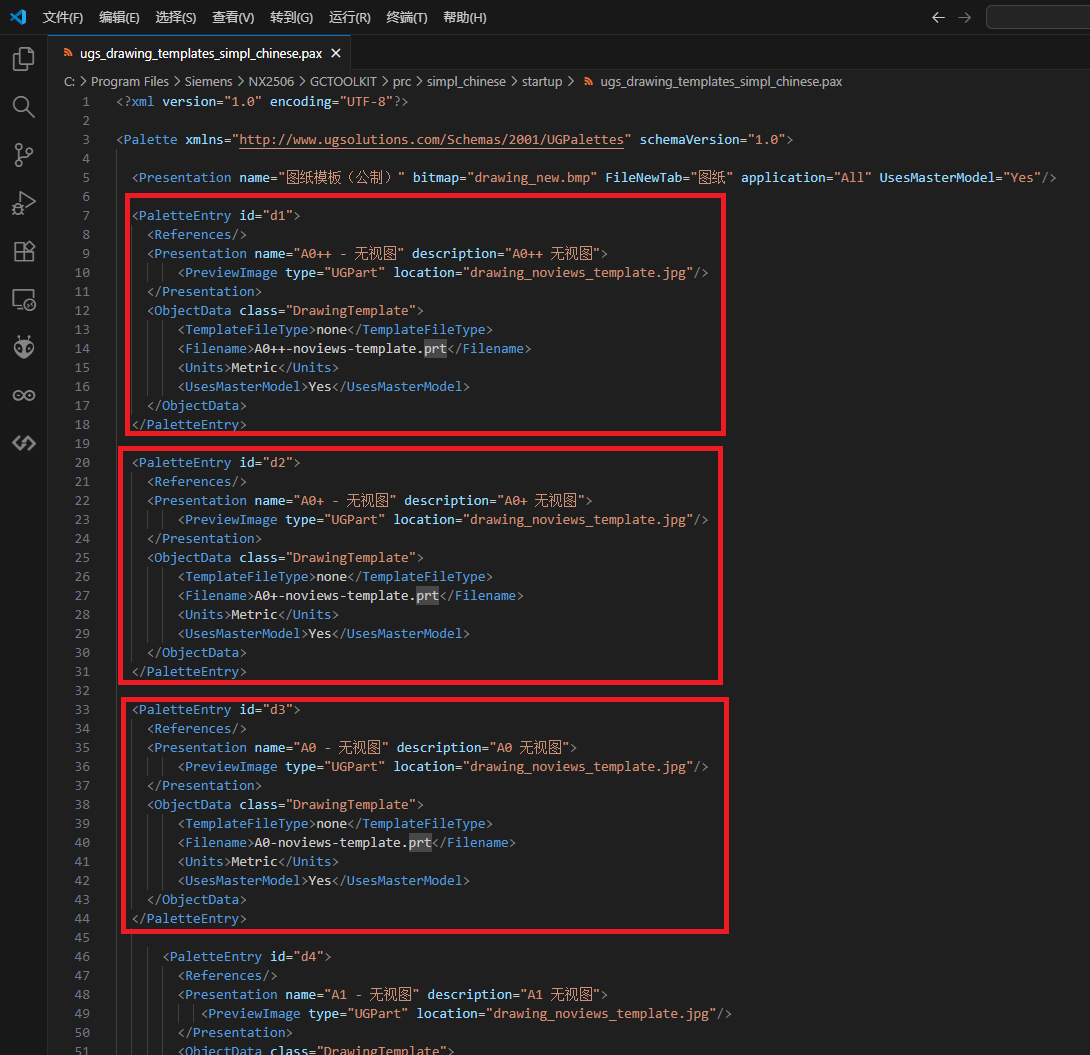Open the Explorer view in activity bar
The width and height of the screenshot is (1090, 1055).
click(23, 60)
